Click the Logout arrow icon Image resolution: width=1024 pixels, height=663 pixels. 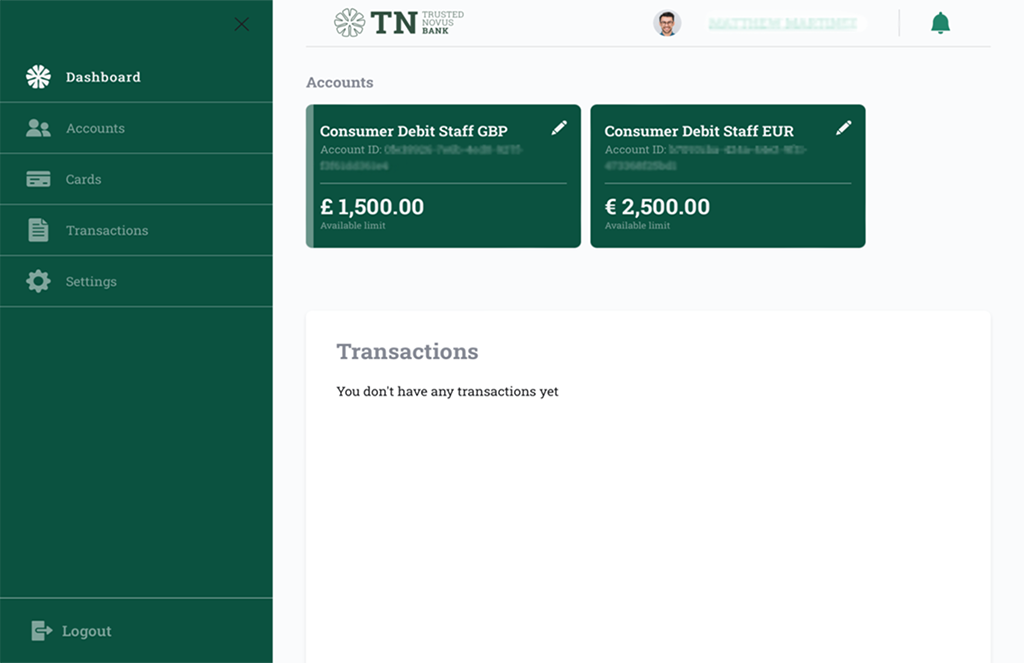pyautogui.click(x=41, y=631)
